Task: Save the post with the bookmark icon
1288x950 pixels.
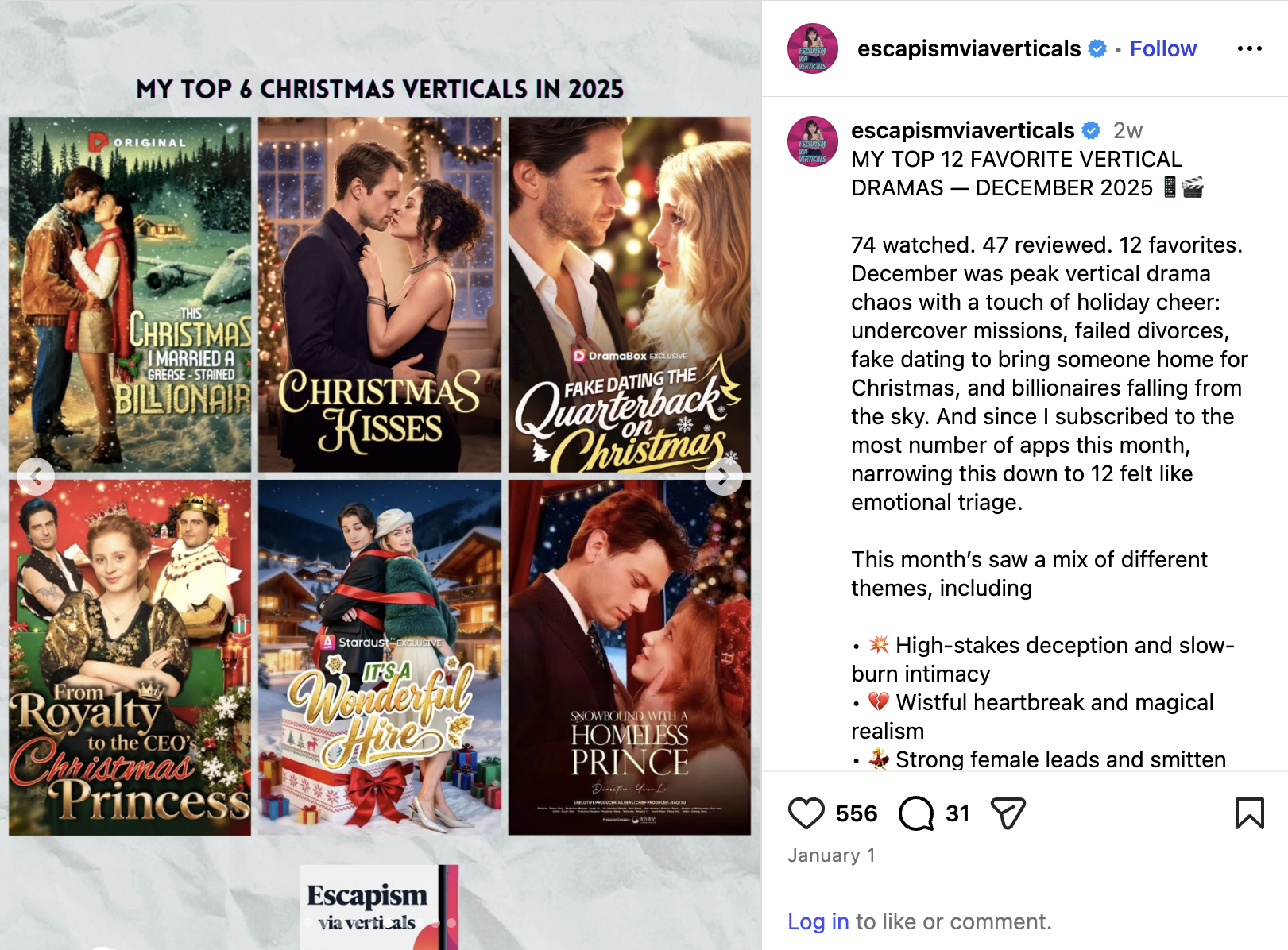Action: [x=1250, y=813]
